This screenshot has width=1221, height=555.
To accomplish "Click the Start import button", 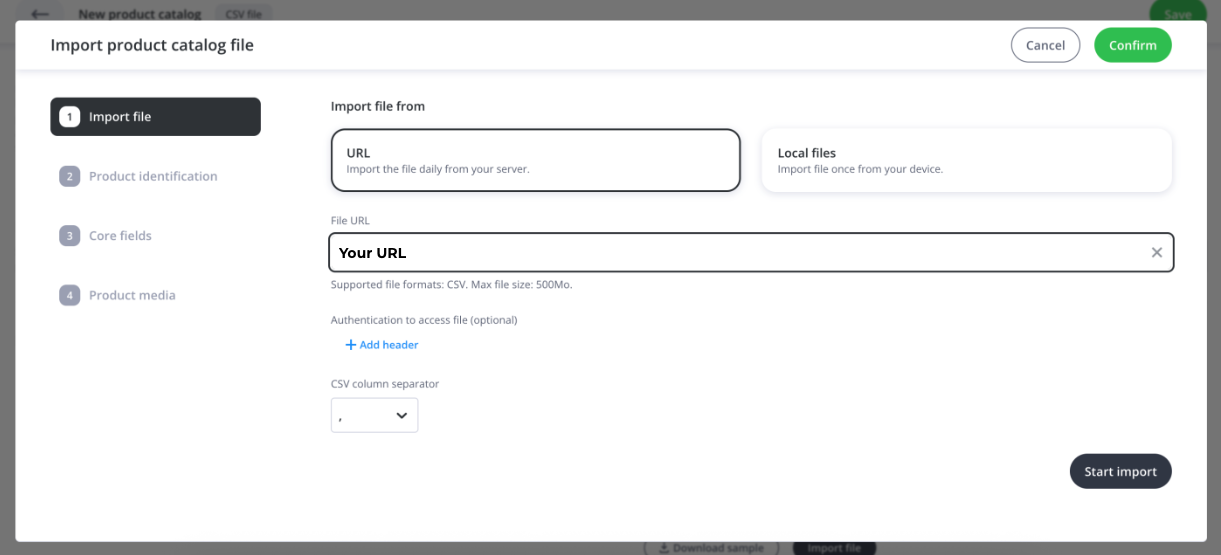I will (1120, 472).
